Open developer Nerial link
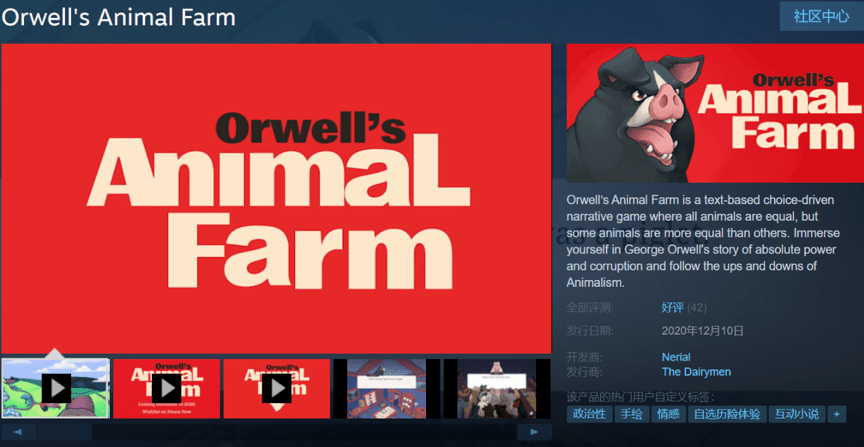Screen dimensions: 864x447 676,357
